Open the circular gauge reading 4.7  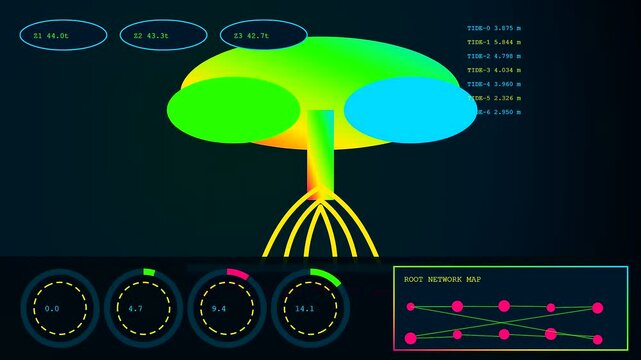(x=143, y=308)
